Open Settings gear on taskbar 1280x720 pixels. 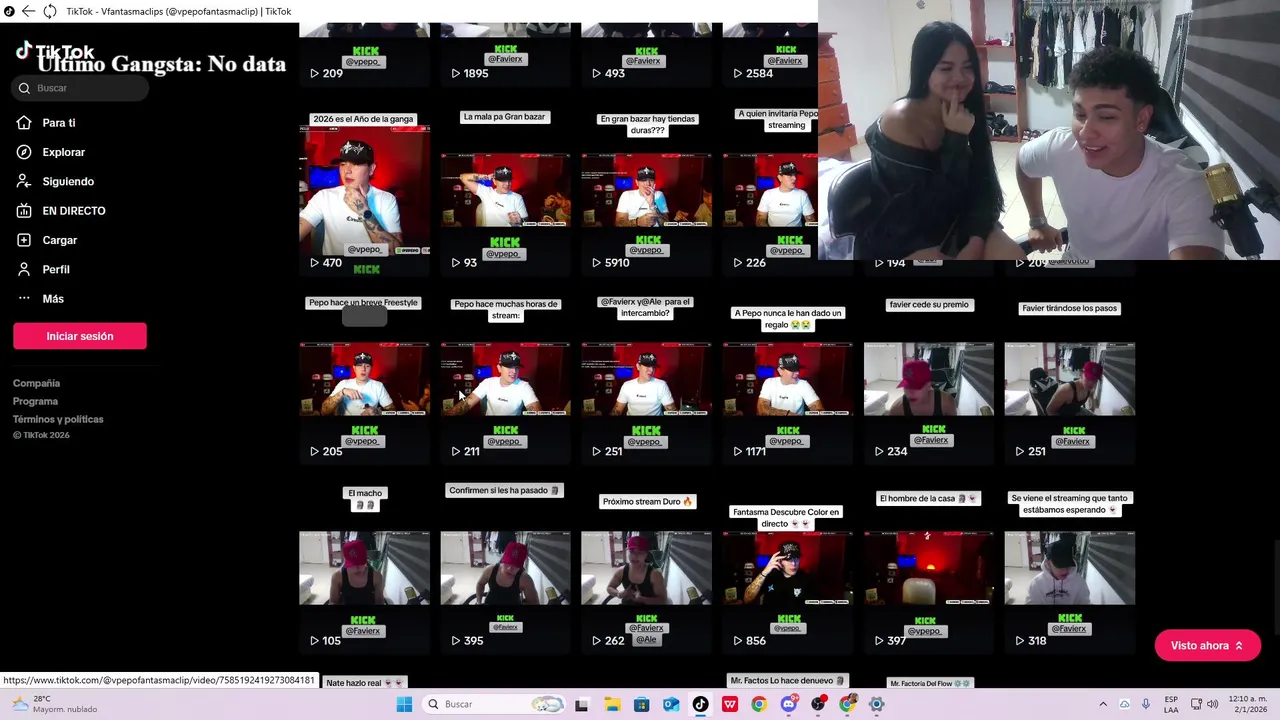[877, 704]
